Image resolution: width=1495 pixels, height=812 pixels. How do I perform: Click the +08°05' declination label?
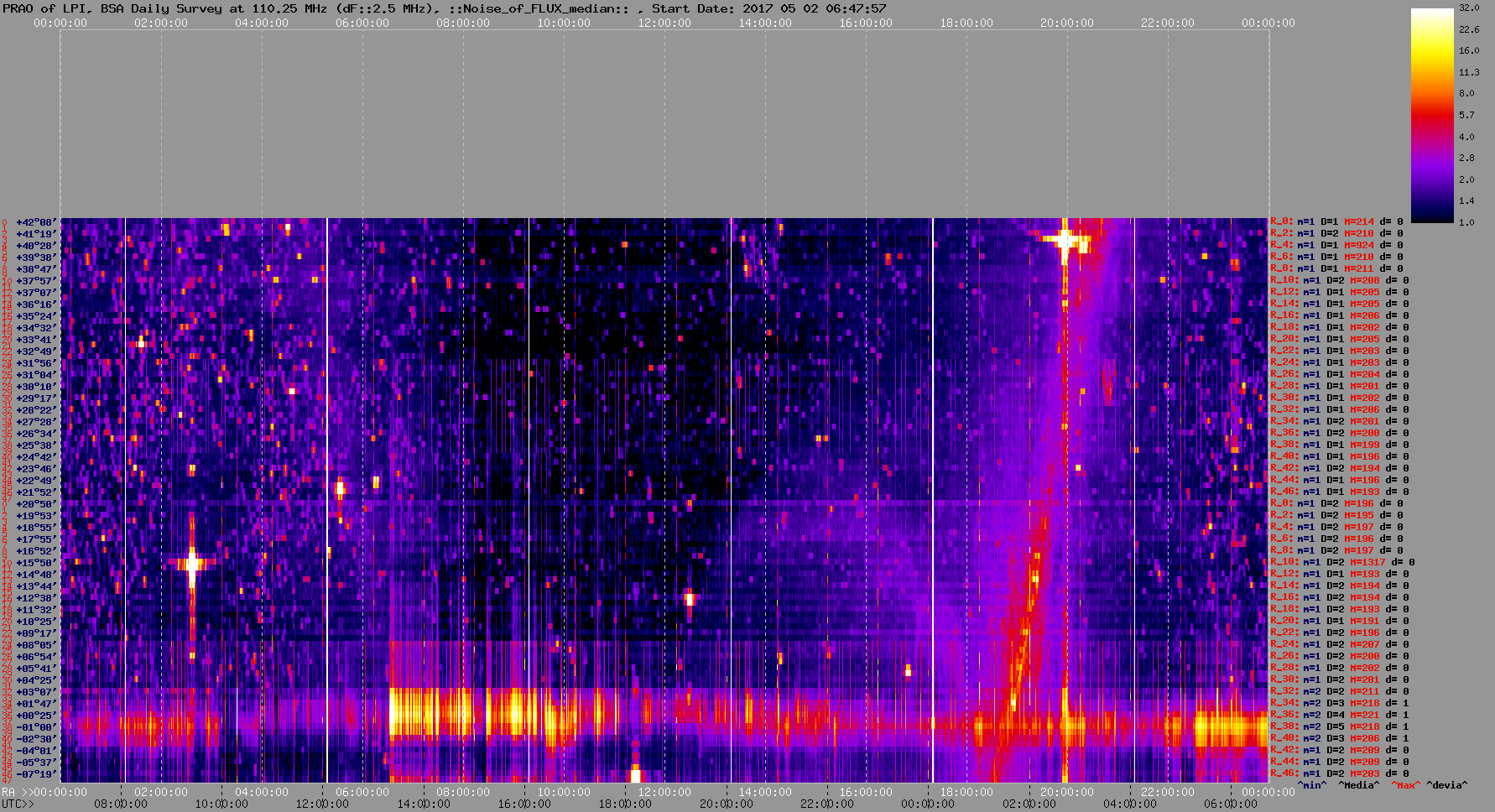click(x=36, y=645)
